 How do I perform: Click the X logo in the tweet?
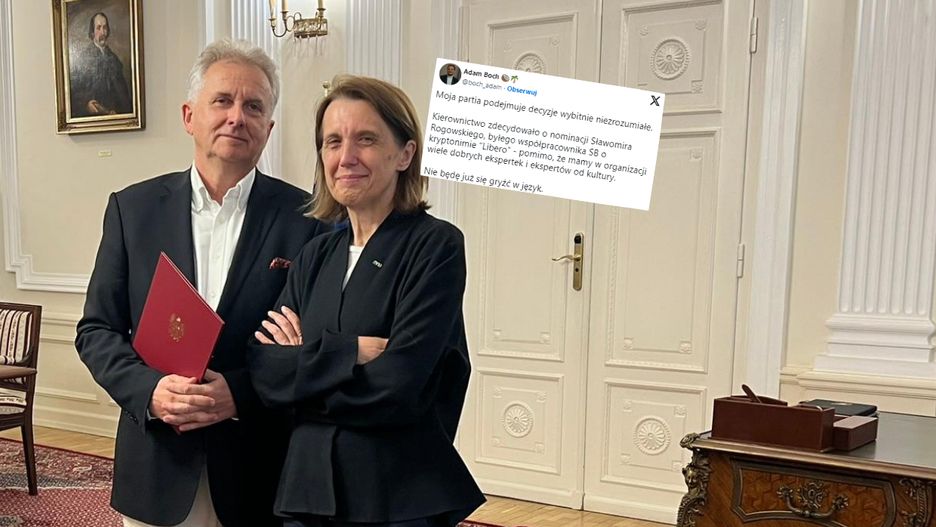[x=655, y=100]
